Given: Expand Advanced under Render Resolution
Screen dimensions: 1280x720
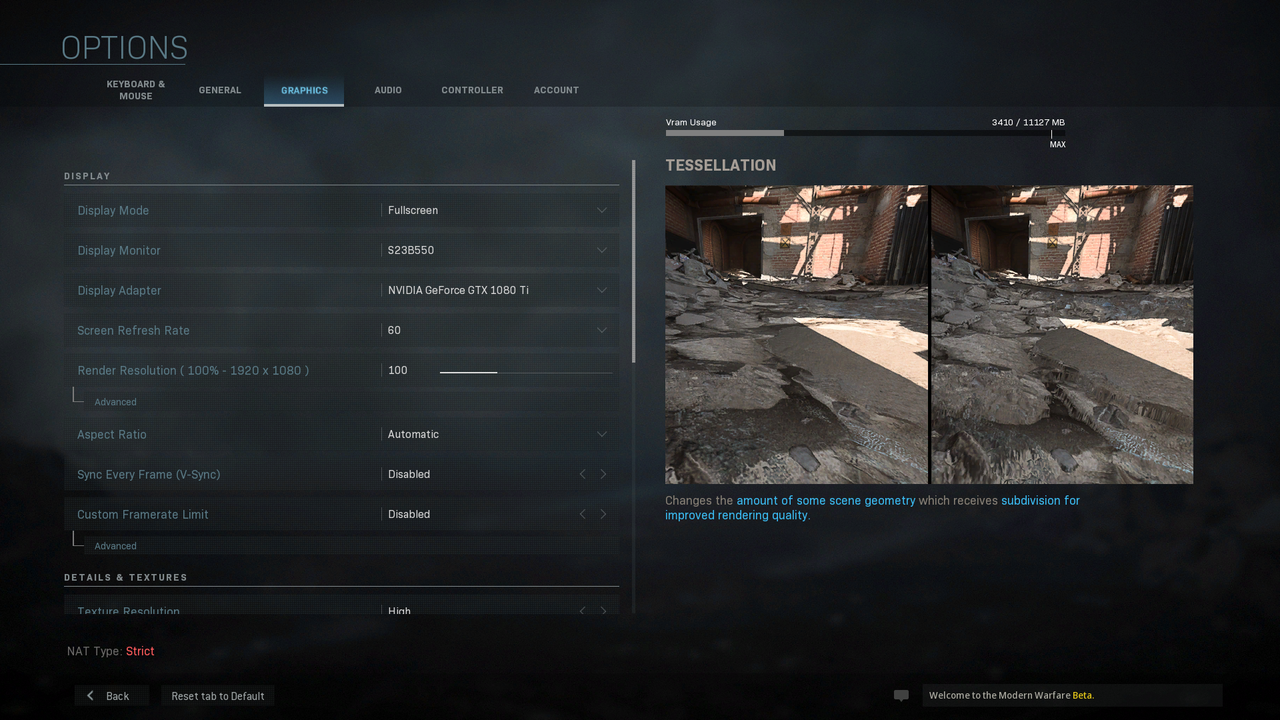Looking at the screenshot, I should click(115, 402).
